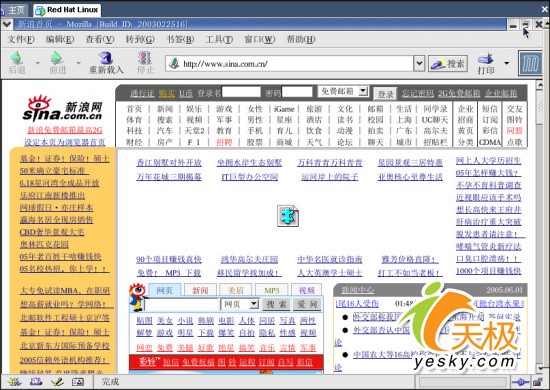Open back history dropdown arrow
The image size is (550, 390).
pos(38,63)
